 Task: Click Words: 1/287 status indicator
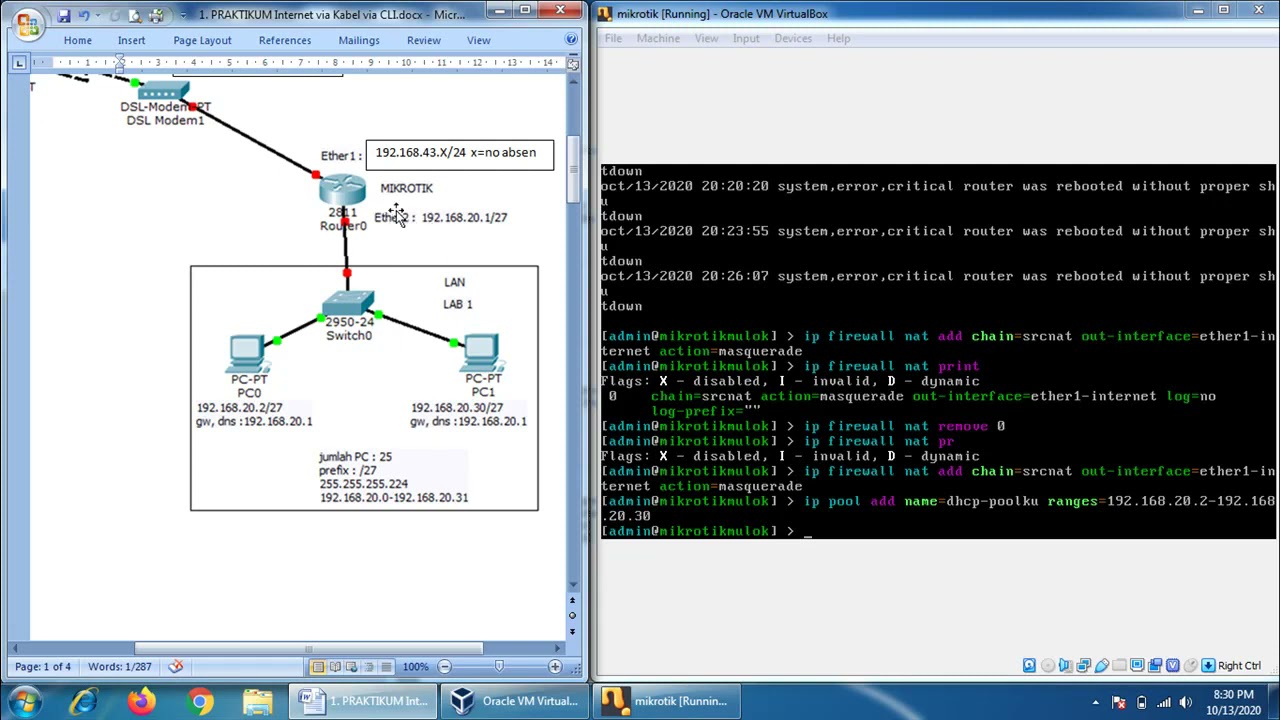coord(120,667)
